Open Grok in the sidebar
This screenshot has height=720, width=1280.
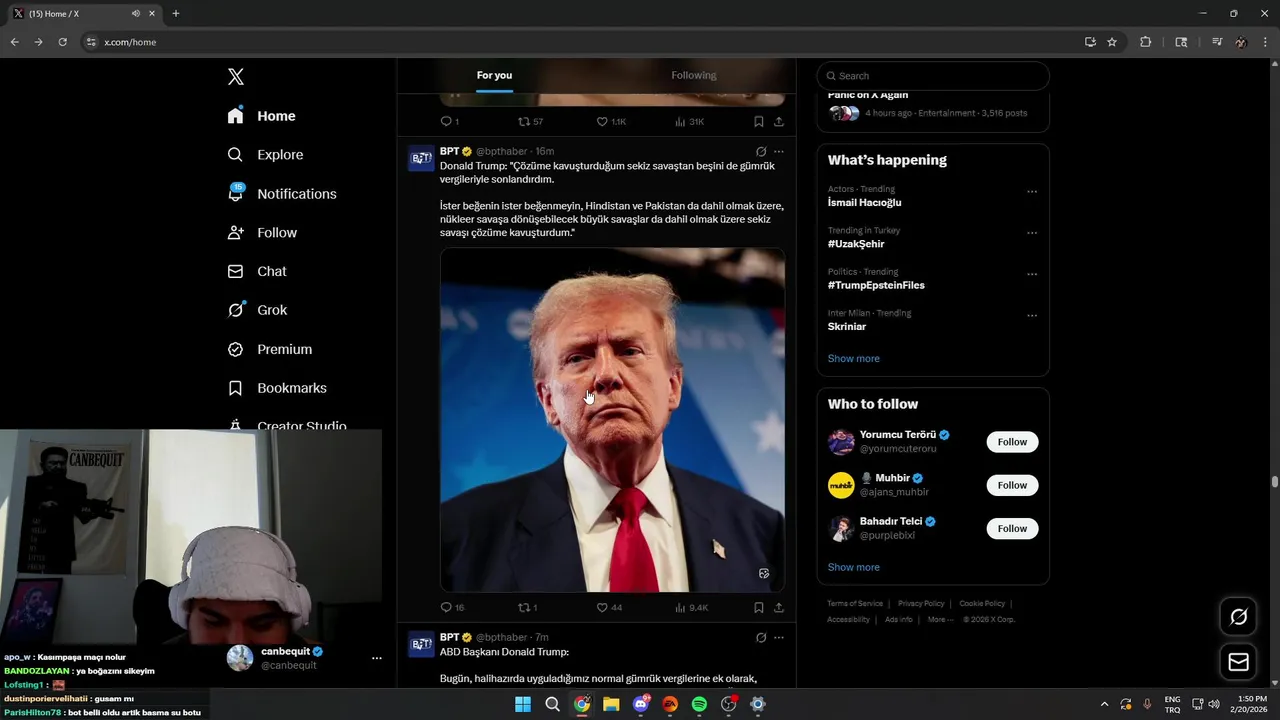tap(257, 310)
